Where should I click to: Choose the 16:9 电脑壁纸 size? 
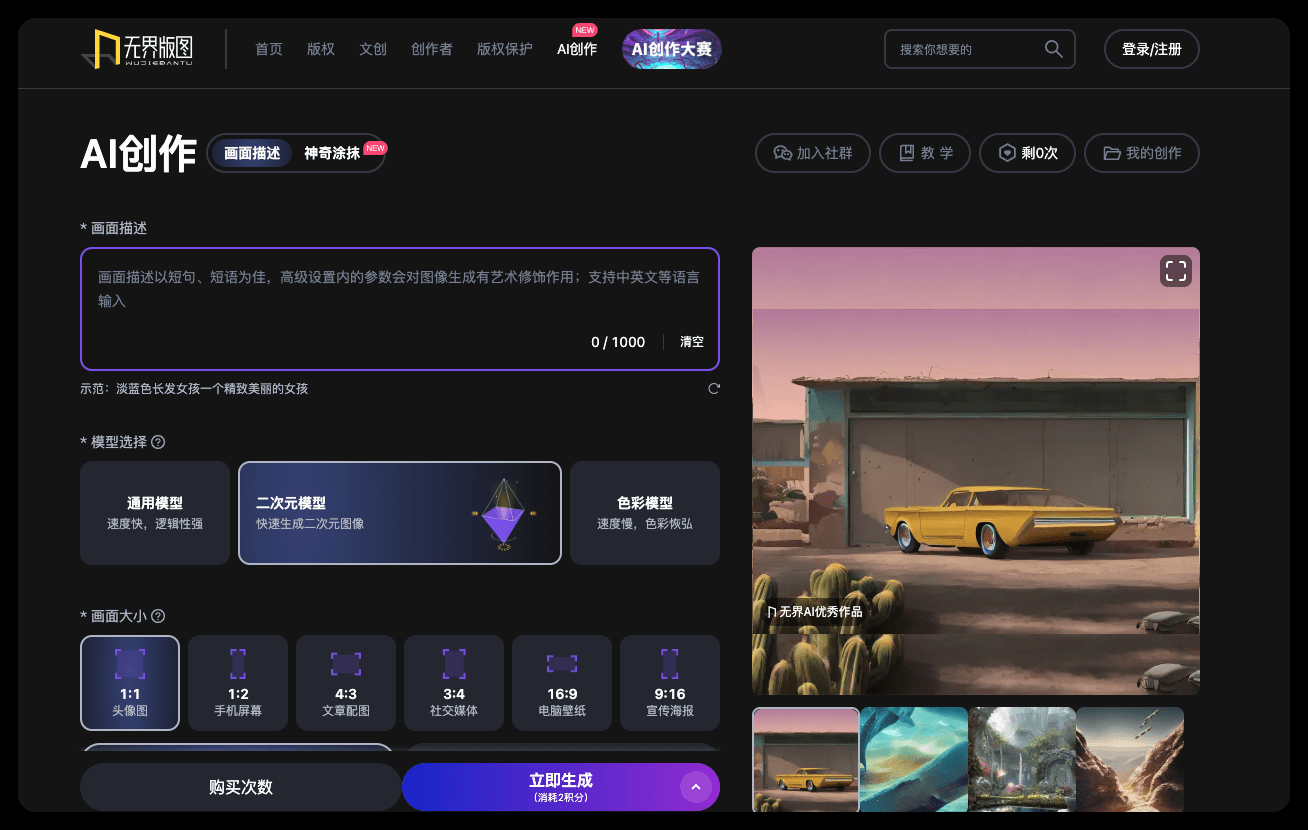[562, 683]
